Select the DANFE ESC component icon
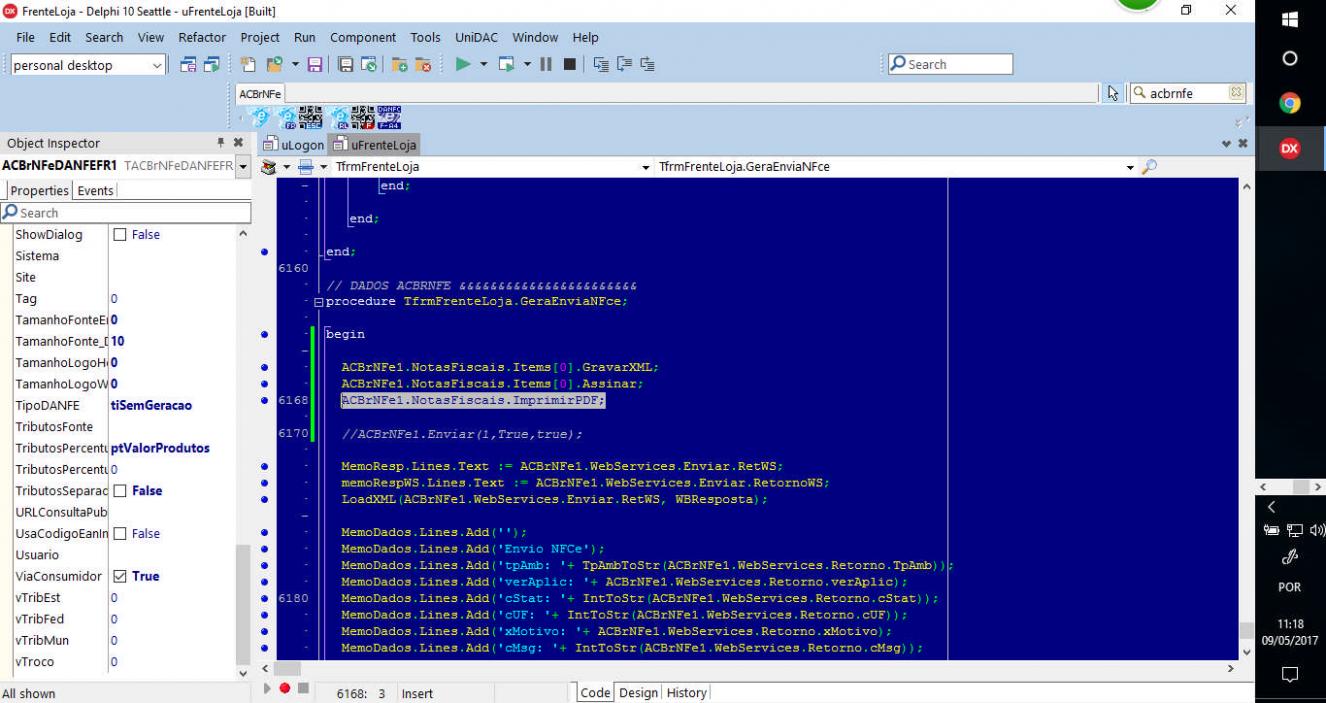 (311, 118)
